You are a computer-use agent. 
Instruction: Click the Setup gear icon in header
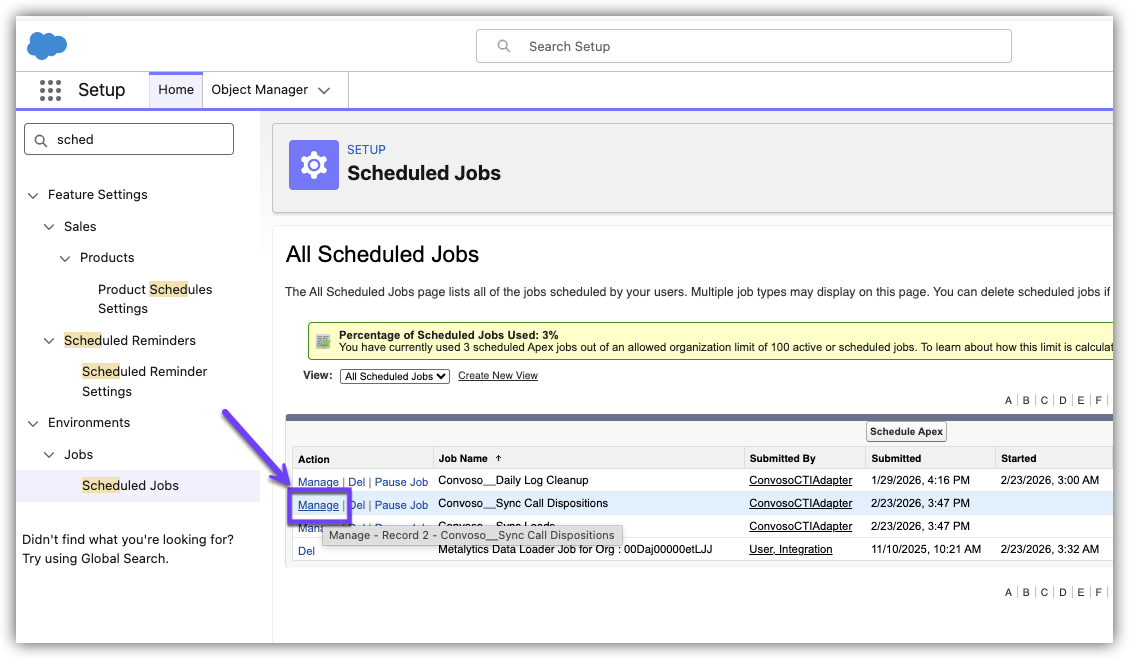pos(314,165)
